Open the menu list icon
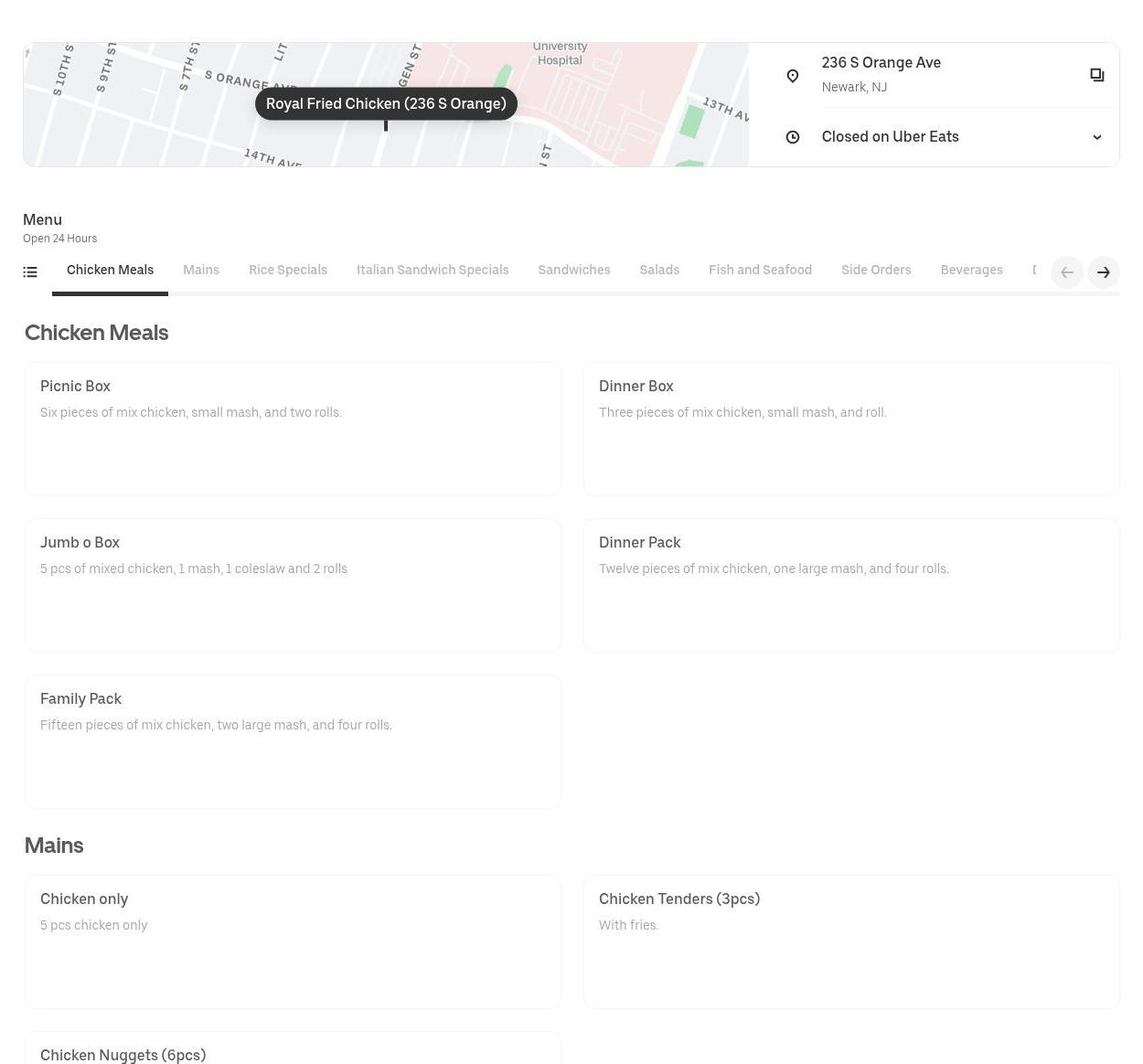1143x1064 pixels. point(30,271)
